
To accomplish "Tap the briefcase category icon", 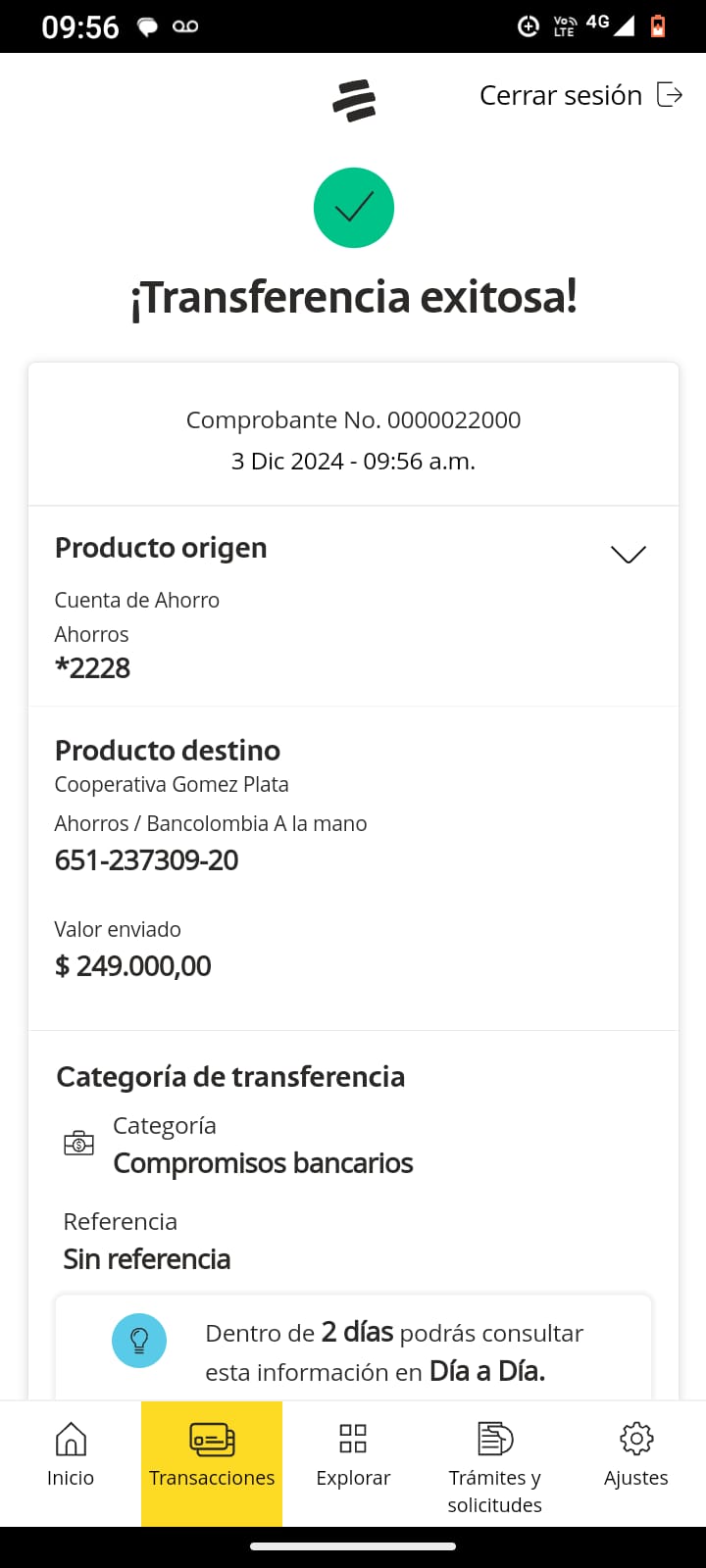I will [78, 1143].
